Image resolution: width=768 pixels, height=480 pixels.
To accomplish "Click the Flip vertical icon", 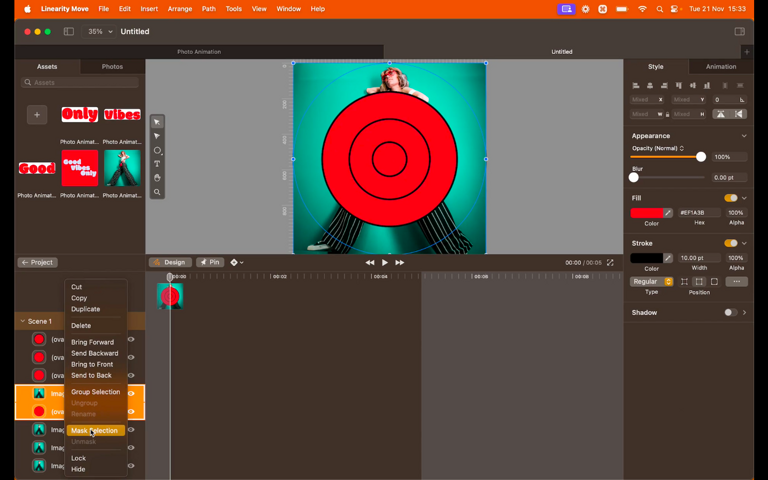I will tap(720, 114).
